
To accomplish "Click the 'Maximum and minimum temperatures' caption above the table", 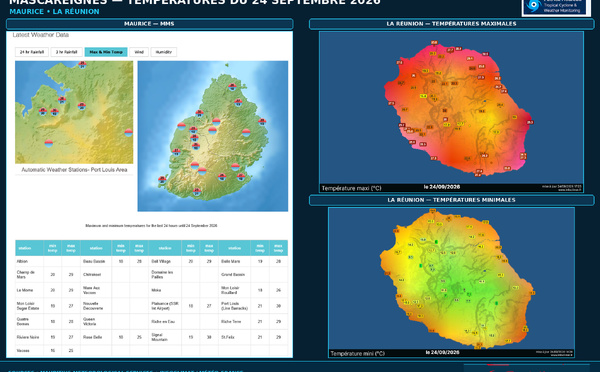I will pos(151,226).
